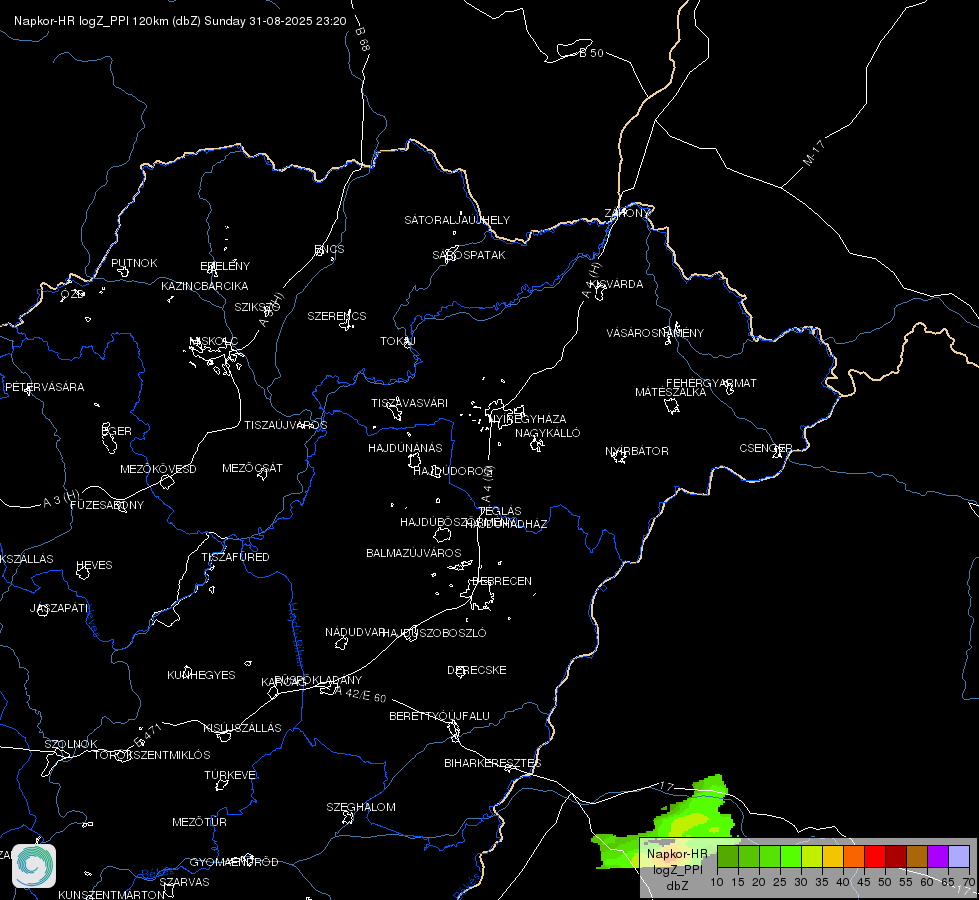Click the BALMAZÚJVÁROS label
This screenshot has height=900, width=979.
pyautogui.click(x=413, y=553)
